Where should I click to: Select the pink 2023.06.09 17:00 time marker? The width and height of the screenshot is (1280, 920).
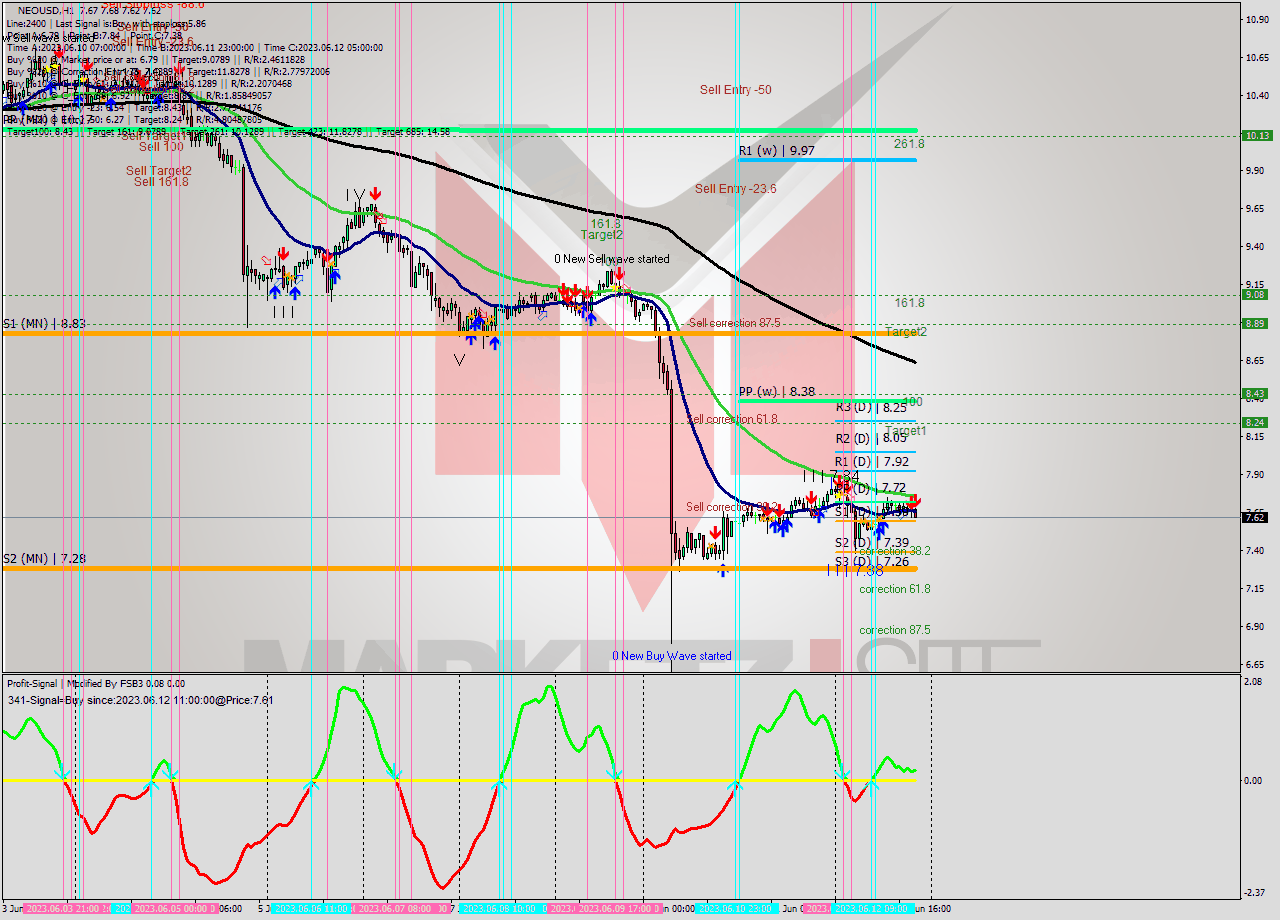[618, 908]
